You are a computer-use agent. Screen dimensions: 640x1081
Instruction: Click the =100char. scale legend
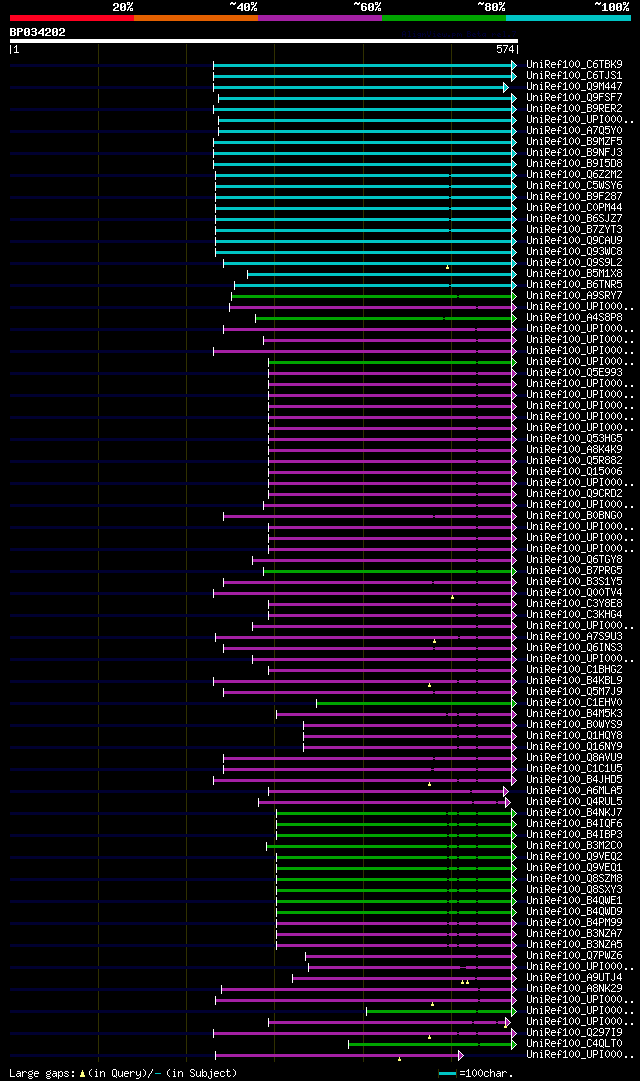click(x=476, y=1073)
